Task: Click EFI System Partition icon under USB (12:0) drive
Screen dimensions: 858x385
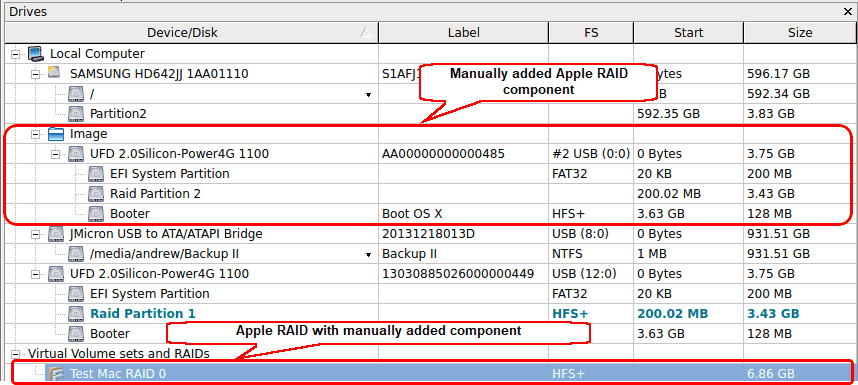Action: pyautogui.click(x=76, y=294)
